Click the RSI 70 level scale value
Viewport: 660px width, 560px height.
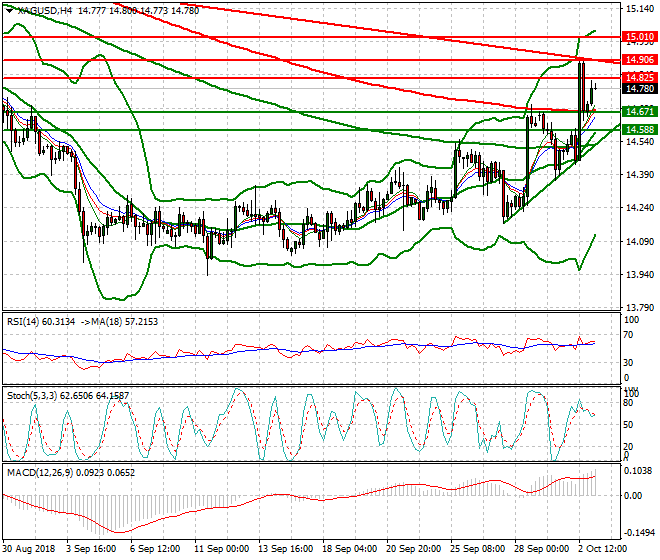click(x=628, y=335)
